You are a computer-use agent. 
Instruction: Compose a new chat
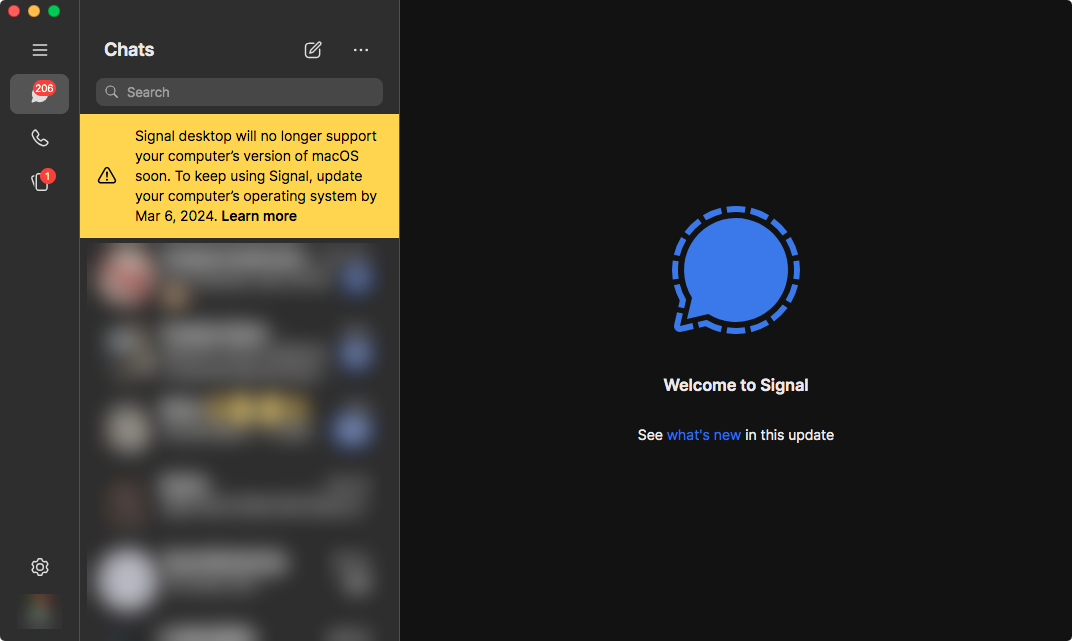click(x=312, y=50)
